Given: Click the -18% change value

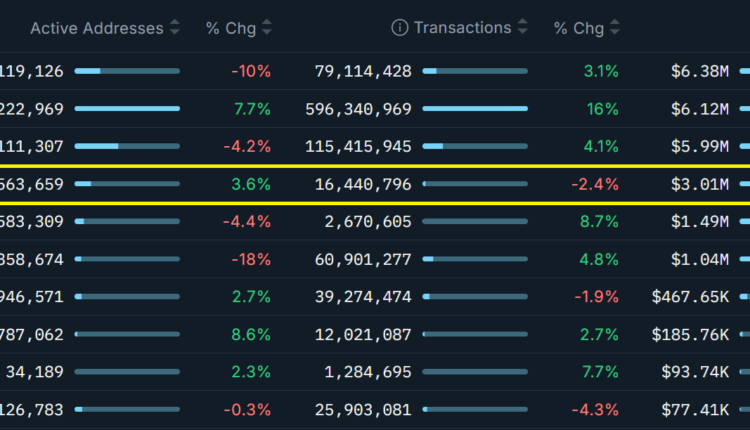Looking at the screenshot, I should [x=250, y=260].
